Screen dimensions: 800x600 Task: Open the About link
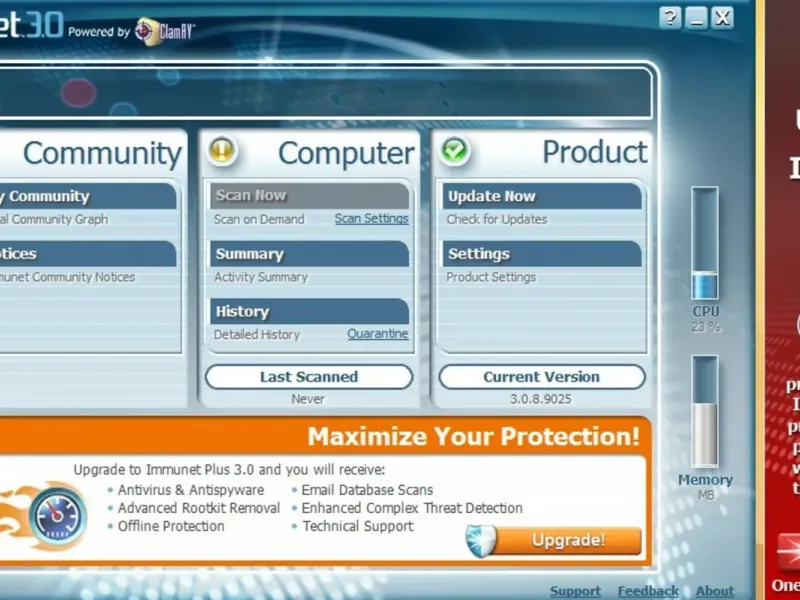[714, 591]
